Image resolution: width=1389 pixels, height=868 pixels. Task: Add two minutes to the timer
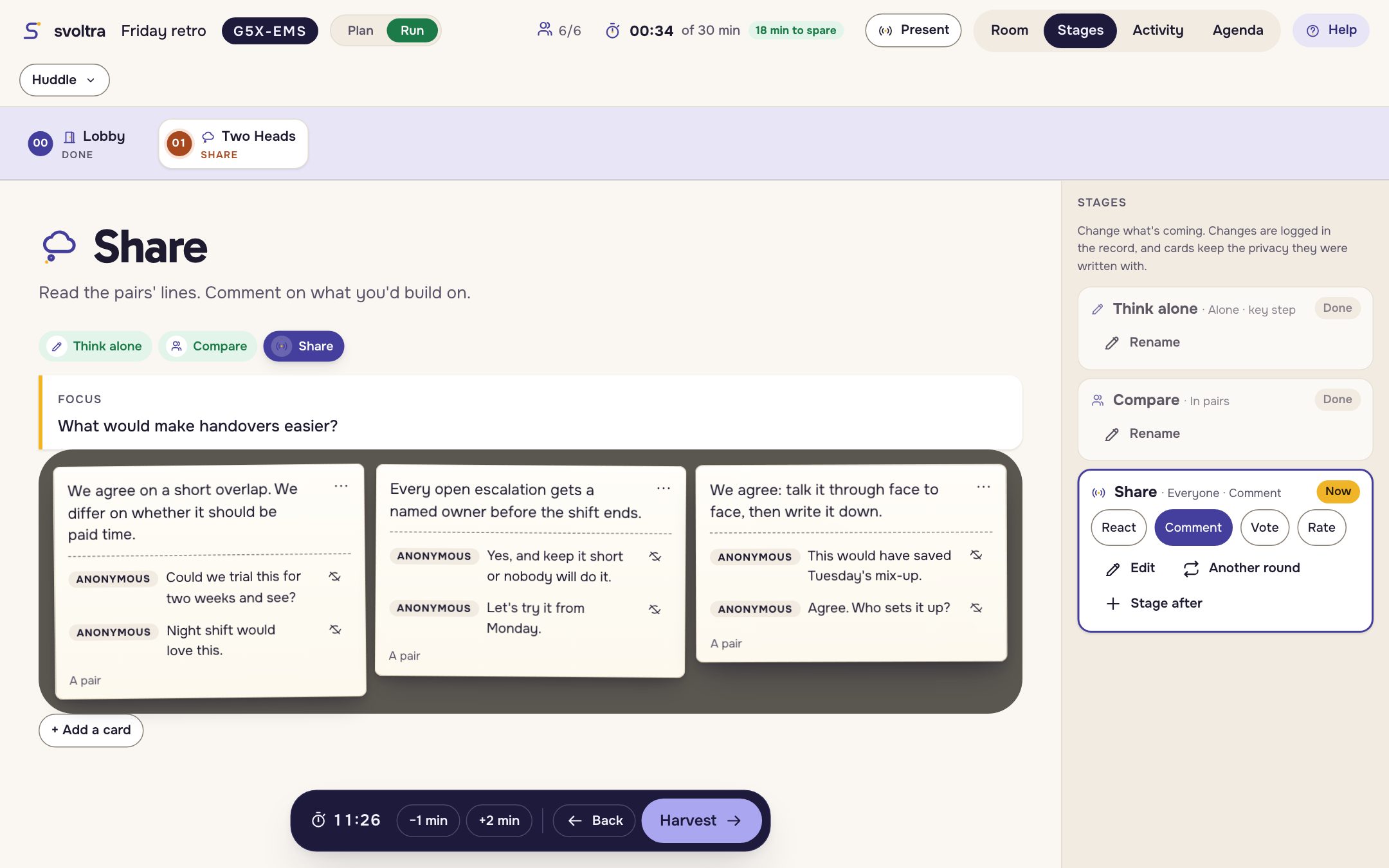click(x=499, y=820)
